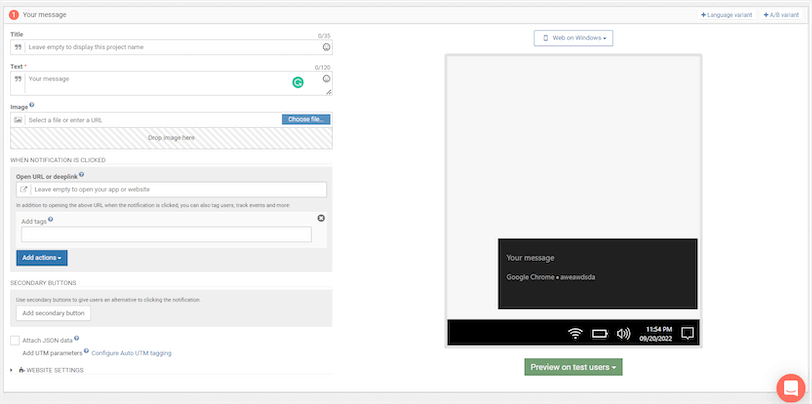Click the external link icon in the URL field
This screenshot has height=404, width=812.
click(x=23, y=190)
